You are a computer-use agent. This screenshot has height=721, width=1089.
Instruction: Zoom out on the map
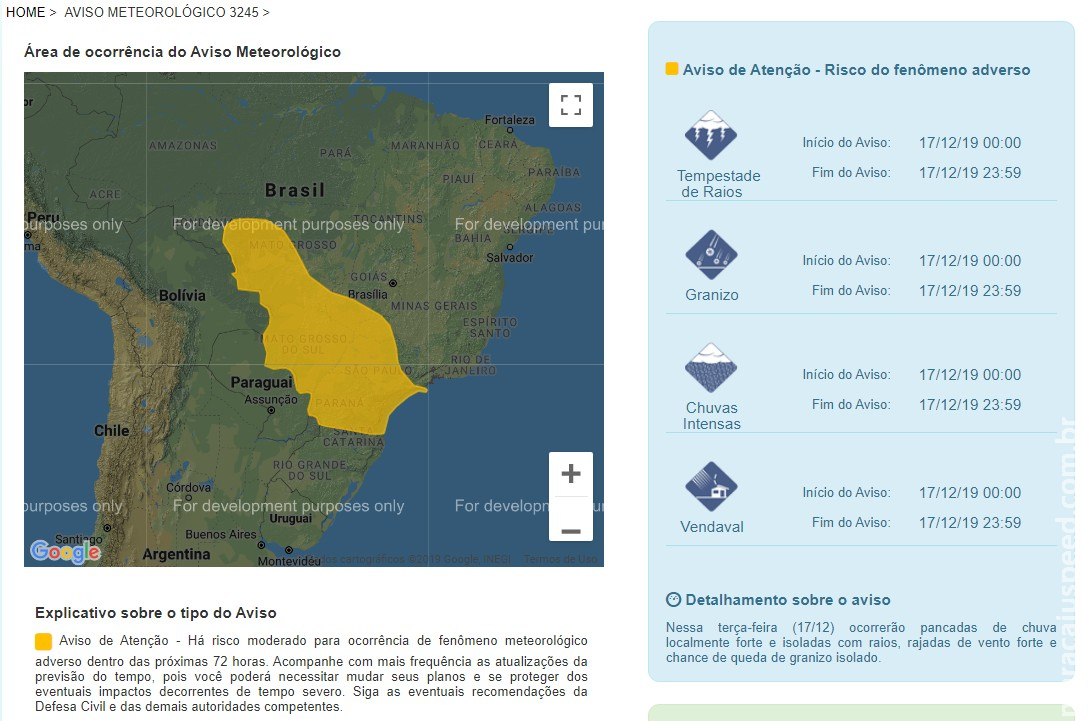tap(571, 530)
